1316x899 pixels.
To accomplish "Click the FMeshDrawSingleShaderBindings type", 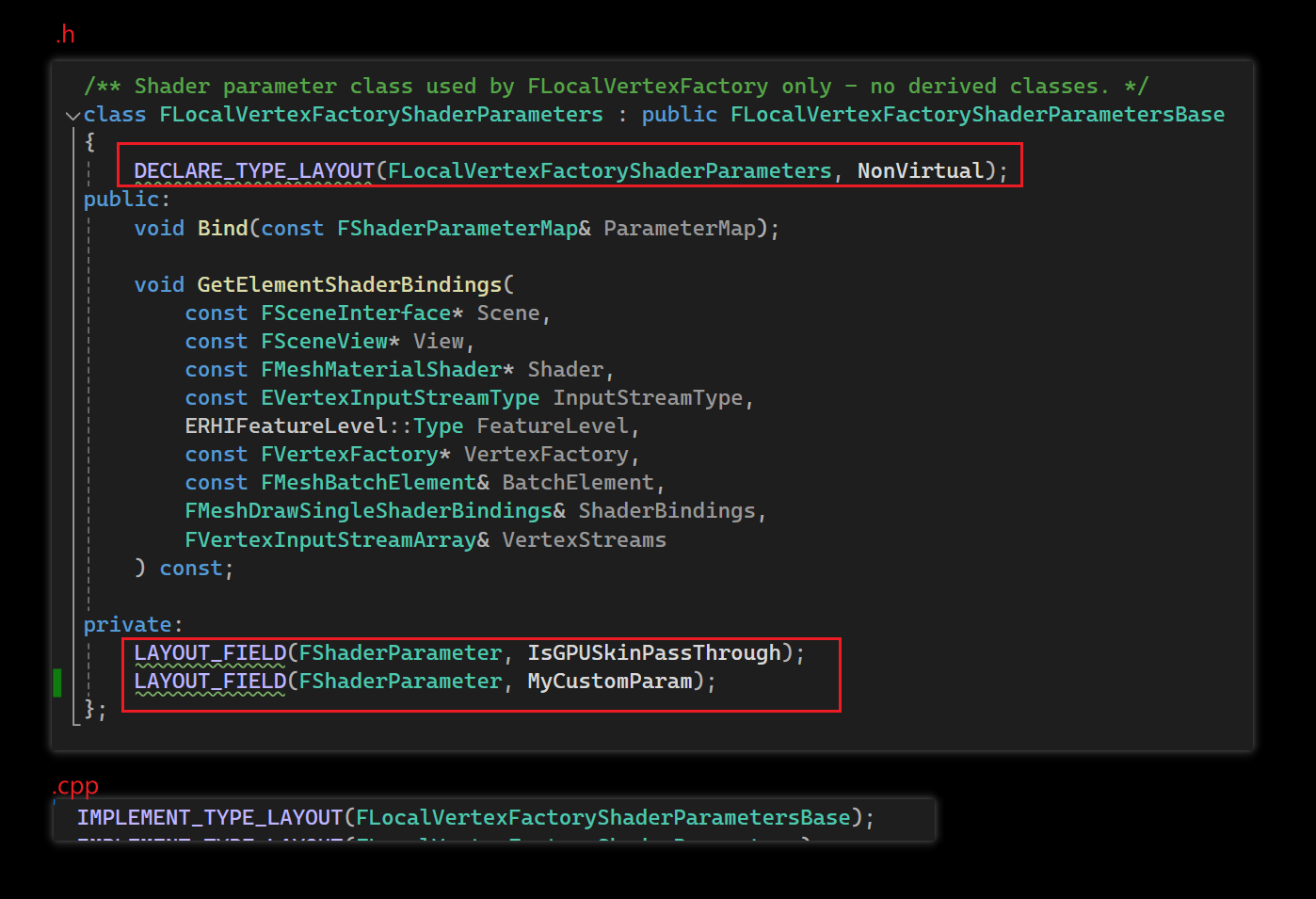I will tap(369, 511).
